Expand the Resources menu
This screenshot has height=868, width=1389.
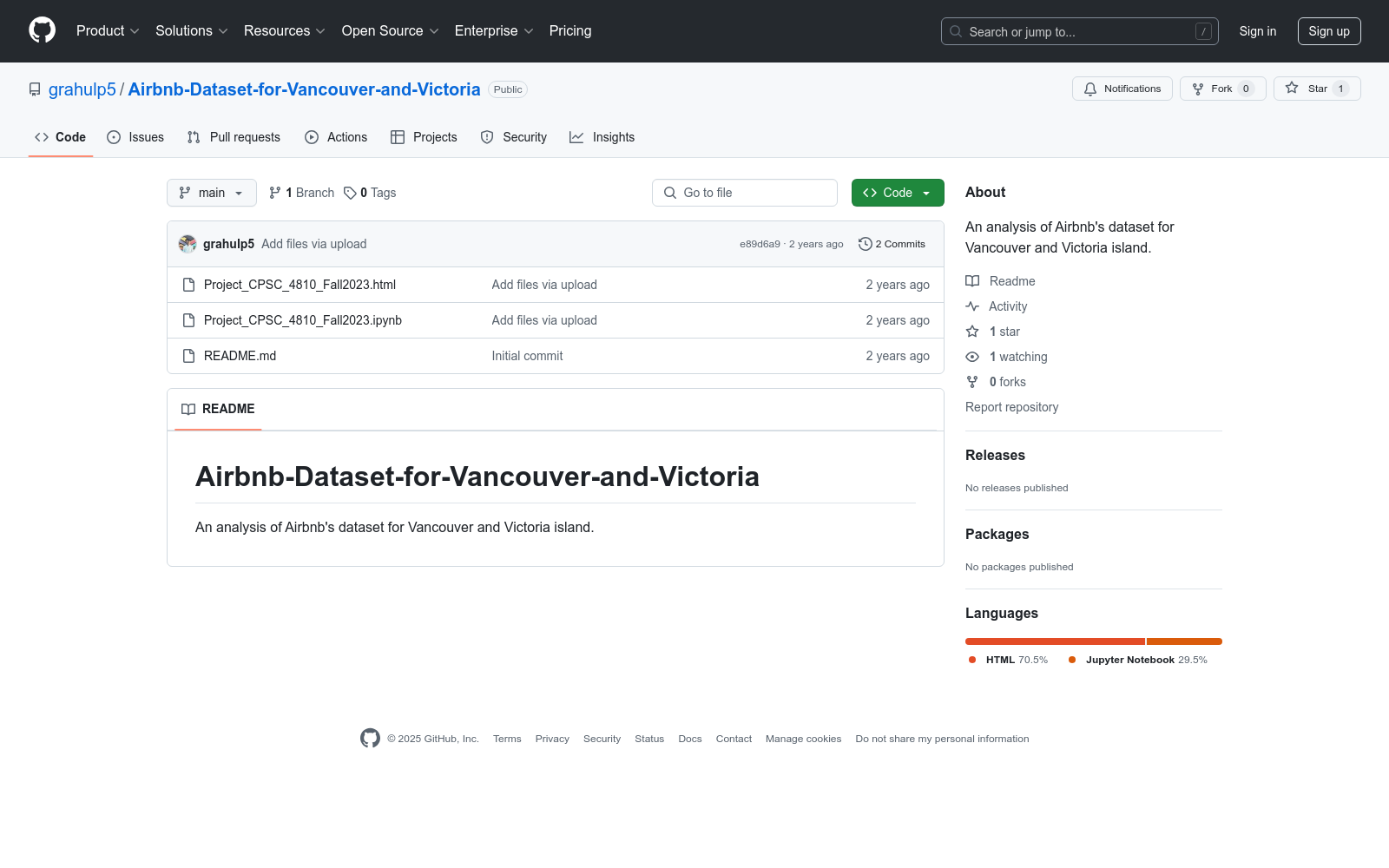pyautogui.click(x=285, y=30)
